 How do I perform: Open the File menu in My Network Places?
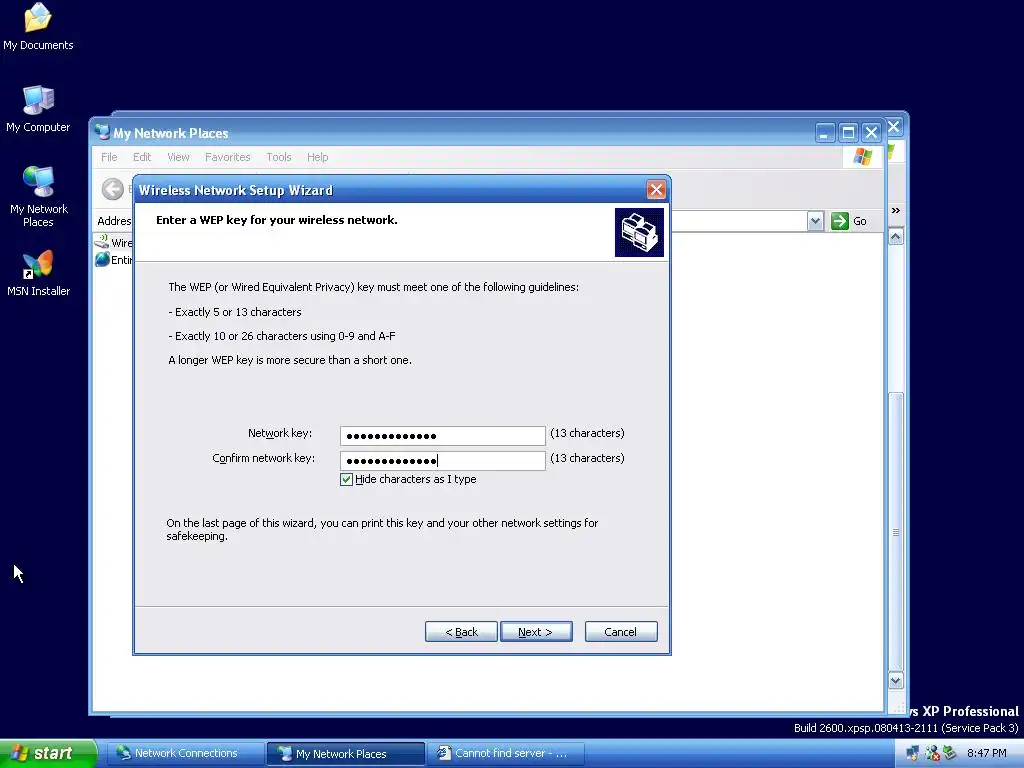pyautogui.click(x=109, y=157)
